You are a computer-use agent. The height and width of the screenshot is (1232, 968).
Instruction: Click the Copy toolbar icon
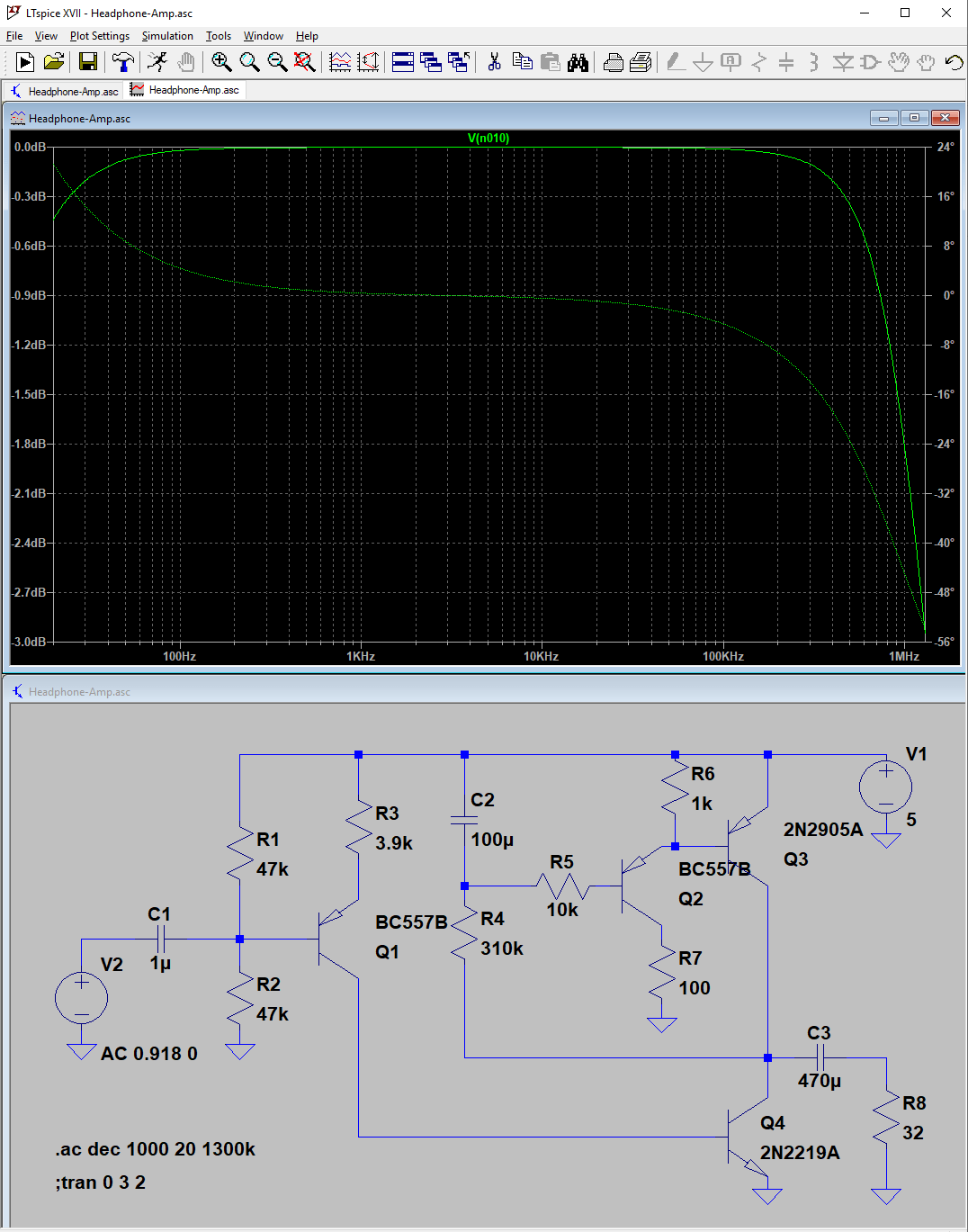(522, 62)
